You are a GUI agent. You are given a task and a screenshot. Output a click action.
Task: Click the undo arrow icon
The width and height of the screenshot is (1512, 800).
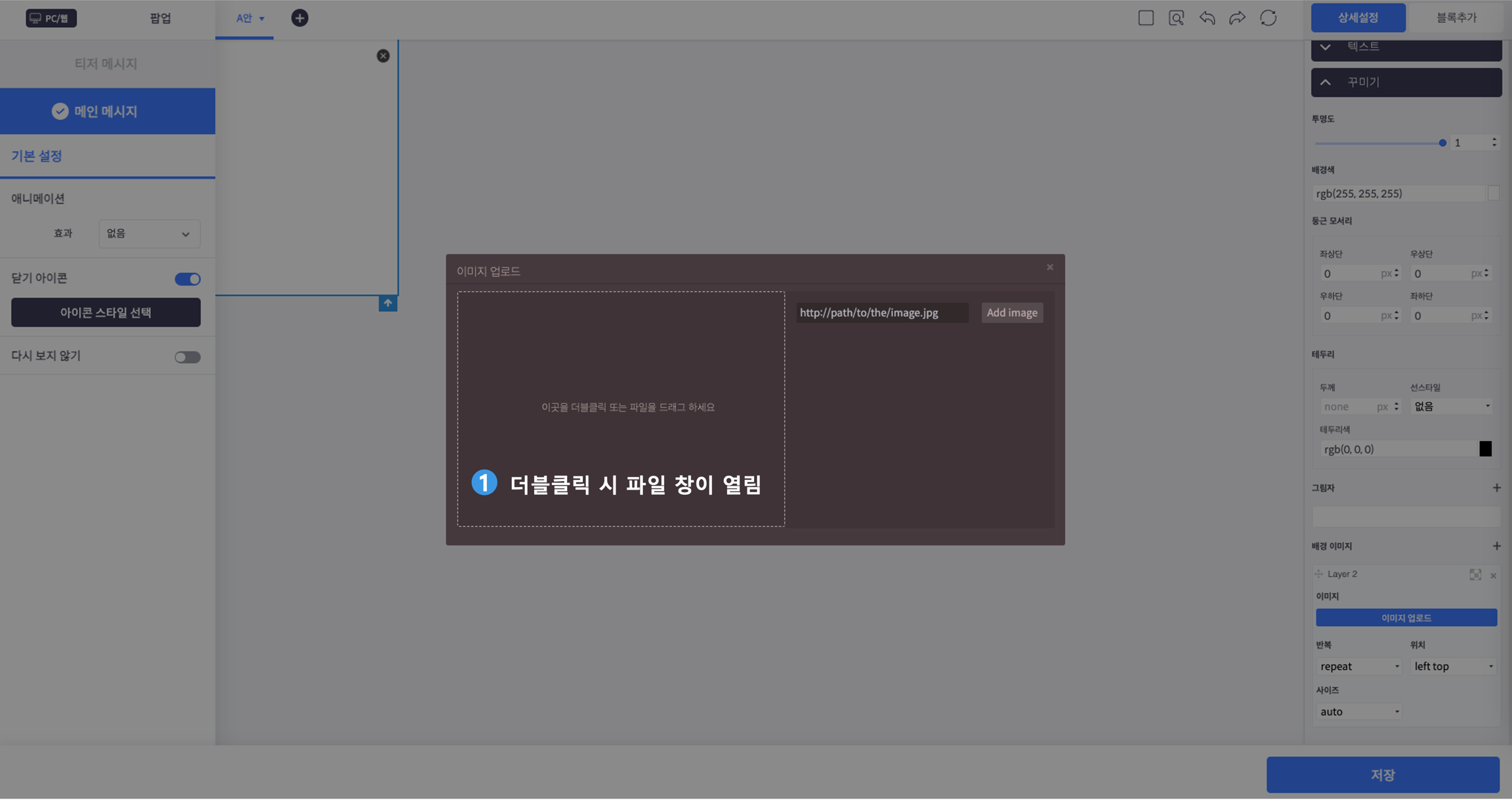coord(1207,18)
